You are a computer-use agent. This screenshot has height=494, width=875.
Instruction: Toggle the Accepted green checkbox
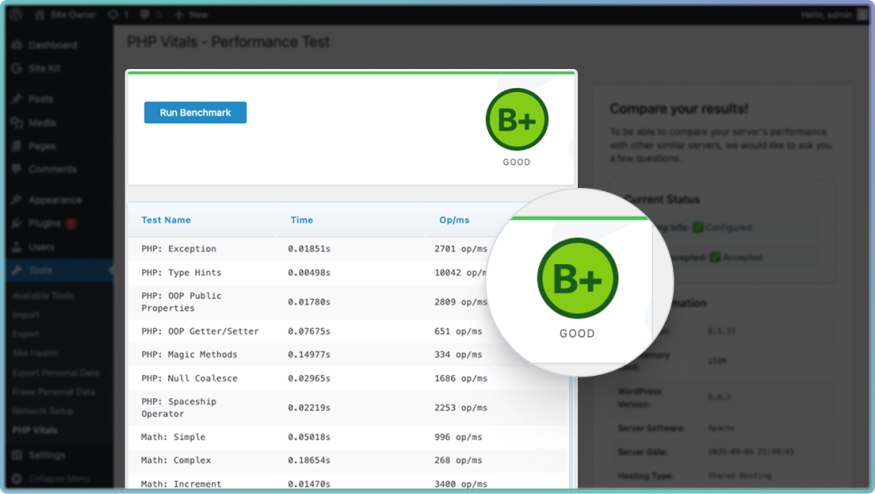(x=716, y=258)
